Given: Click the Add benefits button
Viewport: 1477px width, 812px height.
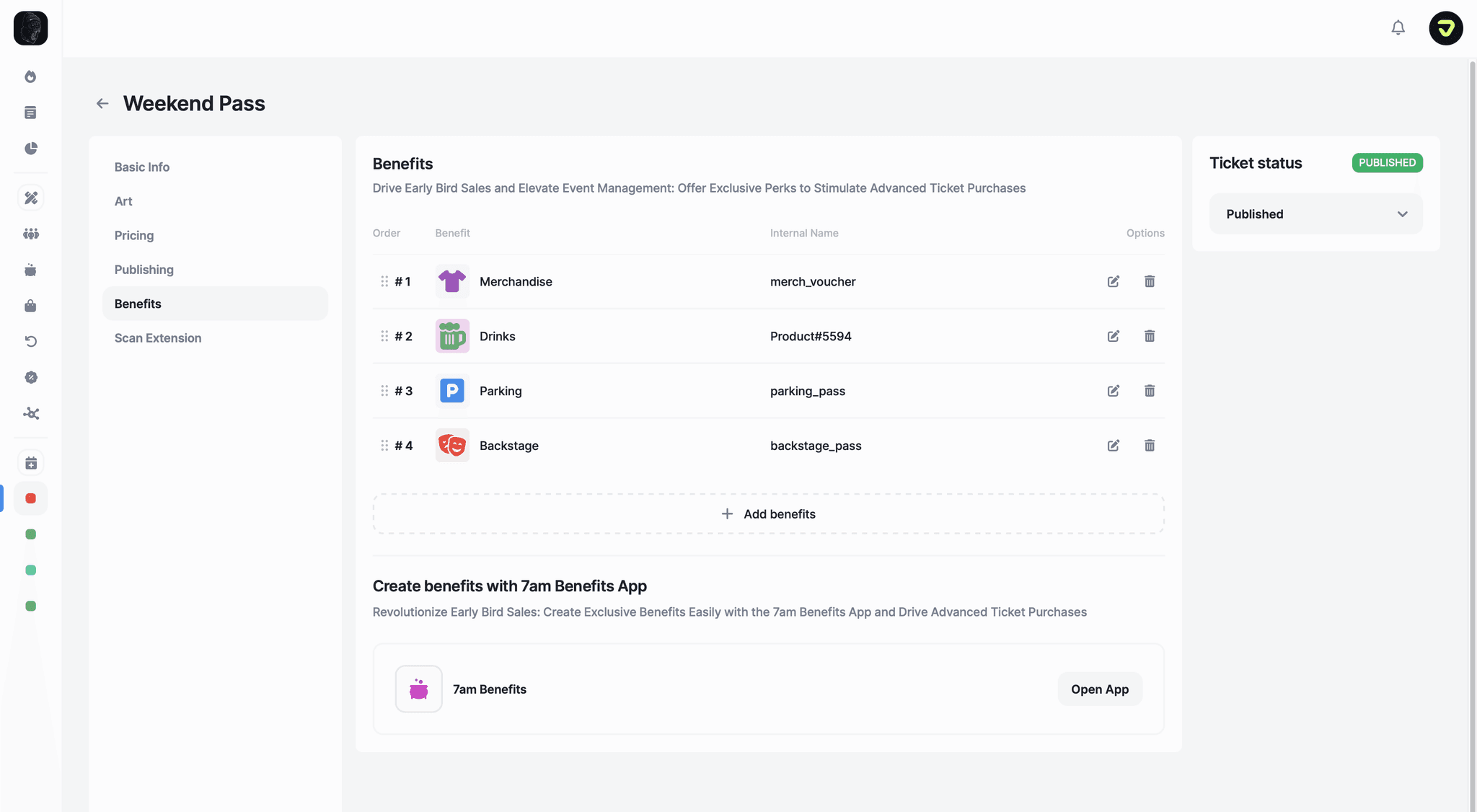Looking at the screenshot, I should point(768,513).
